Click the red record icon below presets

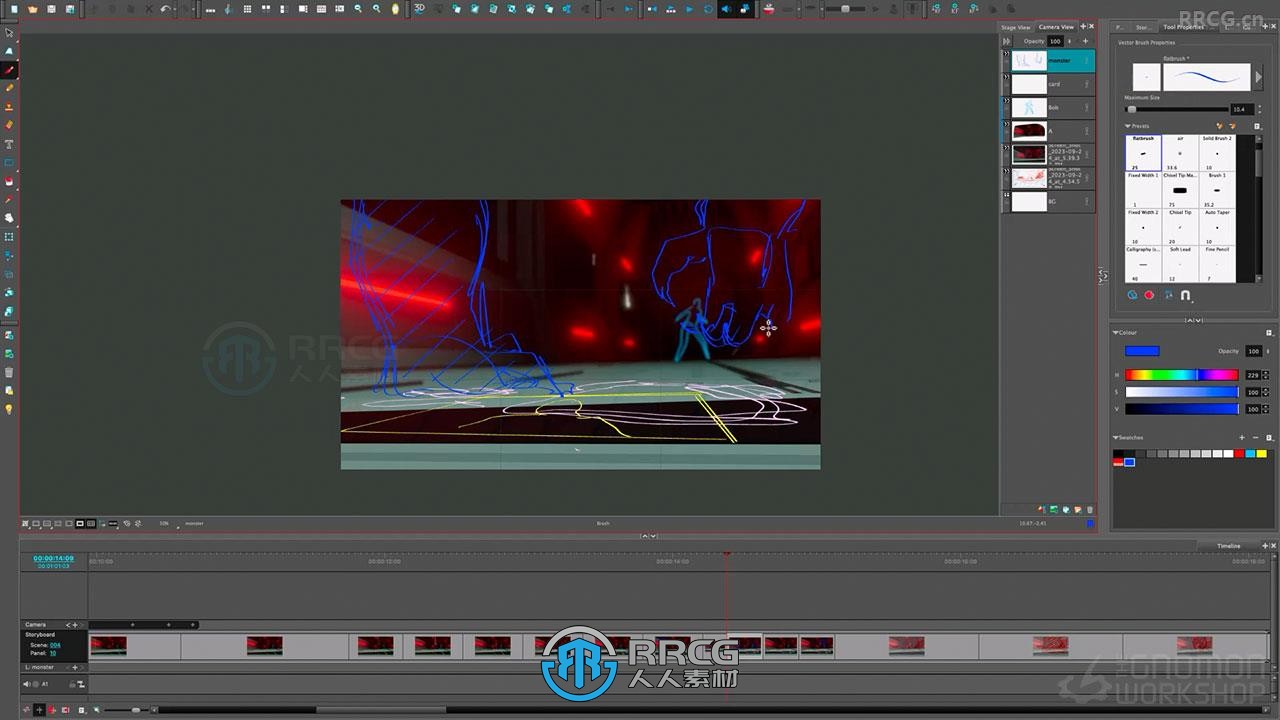point(1149,295)
